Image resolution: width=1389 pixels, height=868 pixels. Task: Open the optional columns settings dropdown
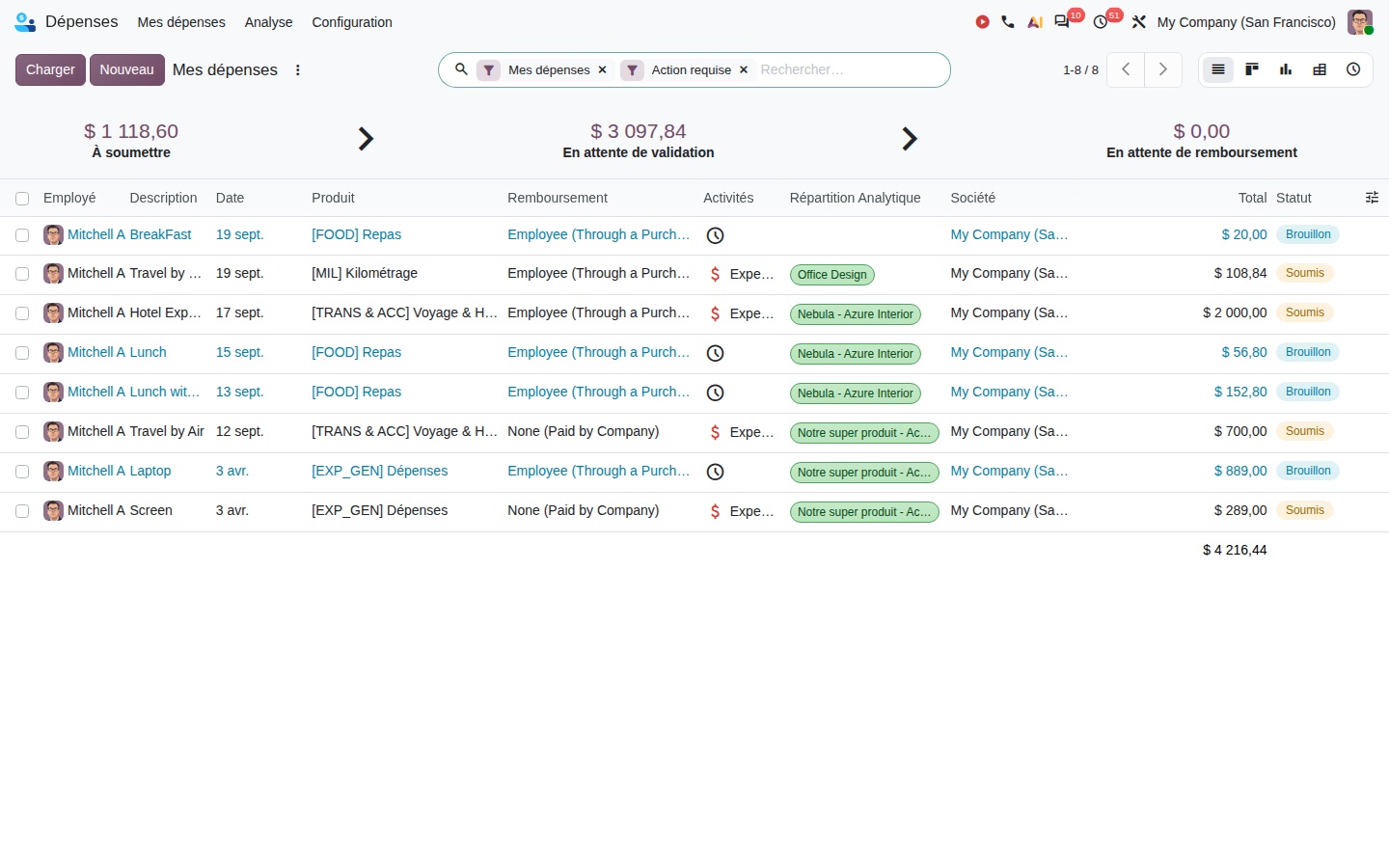1372,198
